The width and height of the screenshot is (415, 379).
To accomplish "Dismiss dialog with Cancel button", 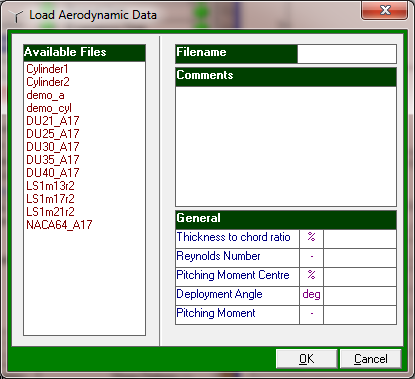I will pos(371,359).
